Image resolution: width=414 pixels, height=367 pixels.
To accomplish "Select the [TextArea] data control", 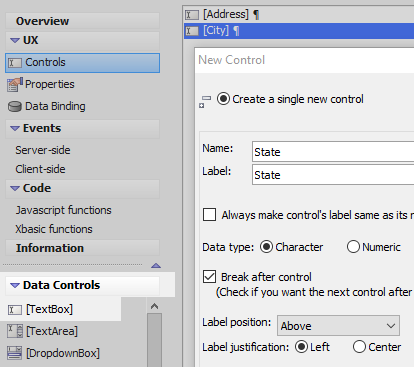I will 52,331.
